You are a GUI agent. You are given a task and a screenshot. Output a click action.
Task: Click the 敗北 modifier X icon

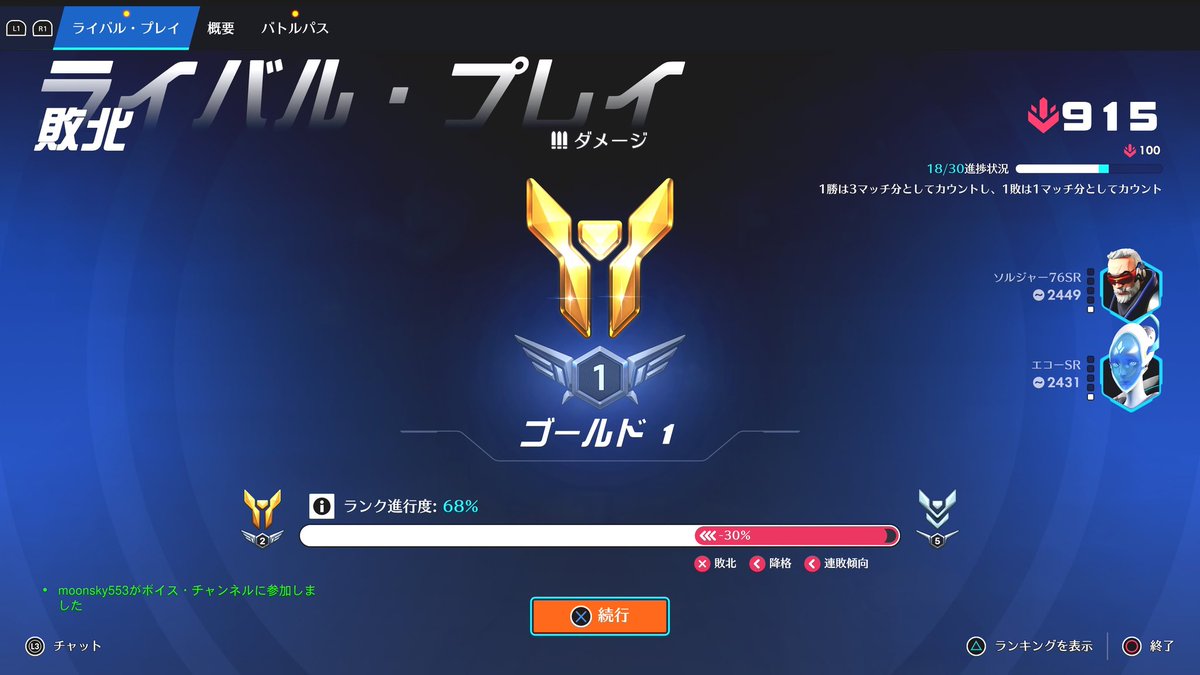pos(702,564)
